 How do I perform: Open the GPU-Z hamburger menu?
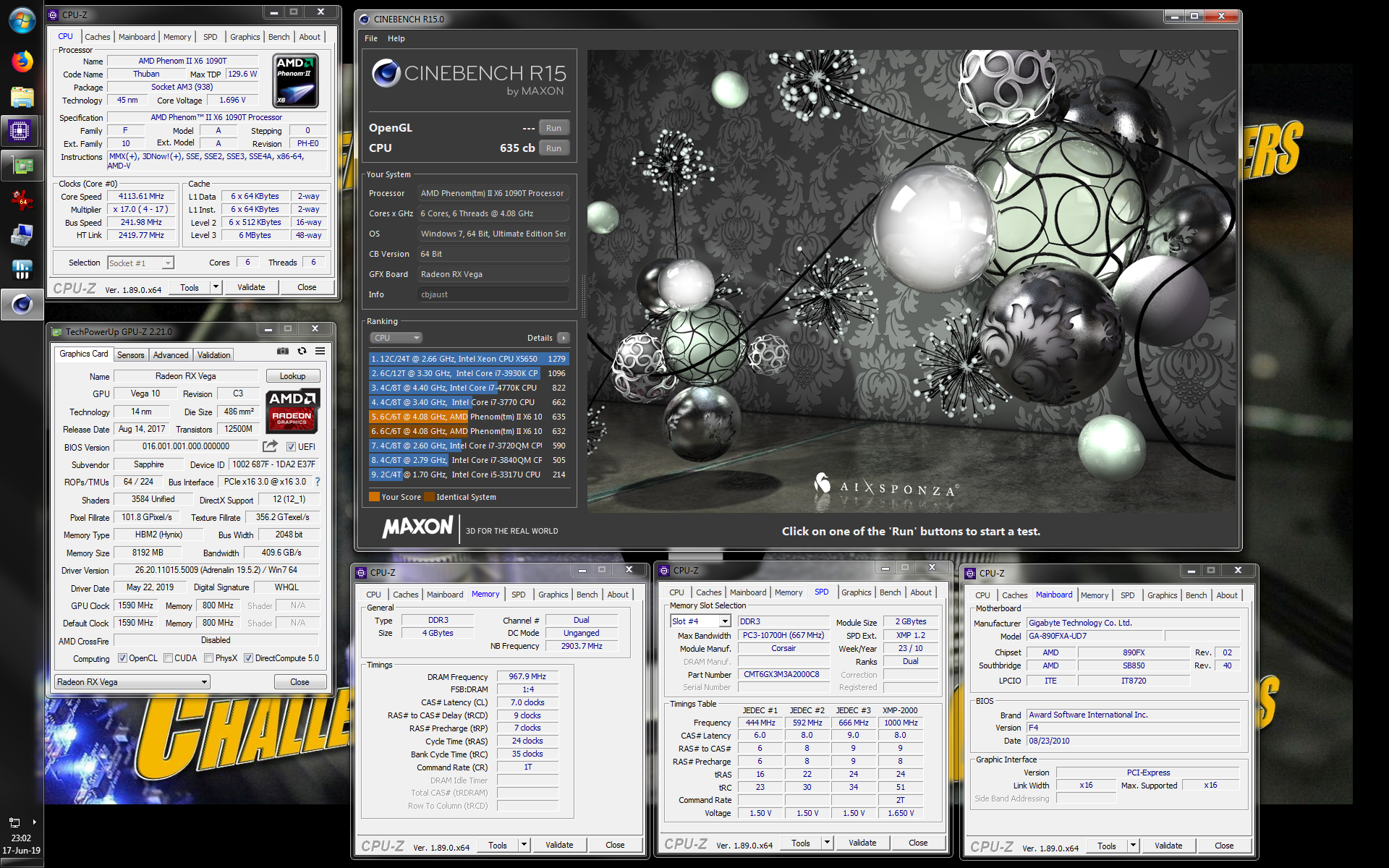(320, 351)
